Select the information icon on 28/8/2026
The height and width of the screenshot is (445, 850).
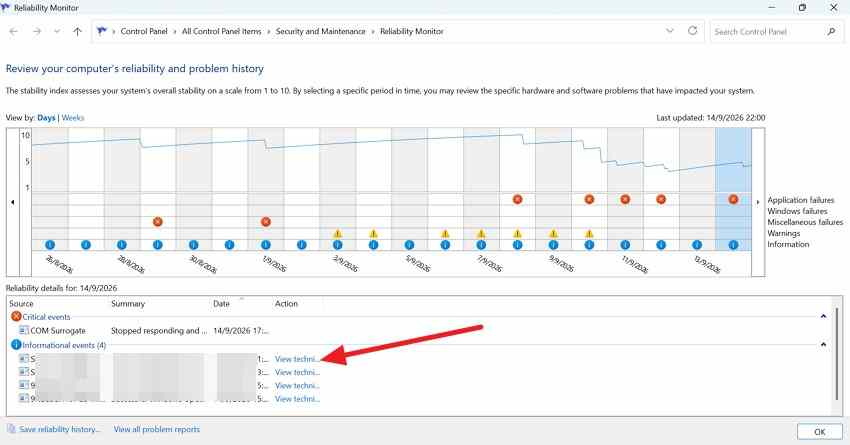122,245
